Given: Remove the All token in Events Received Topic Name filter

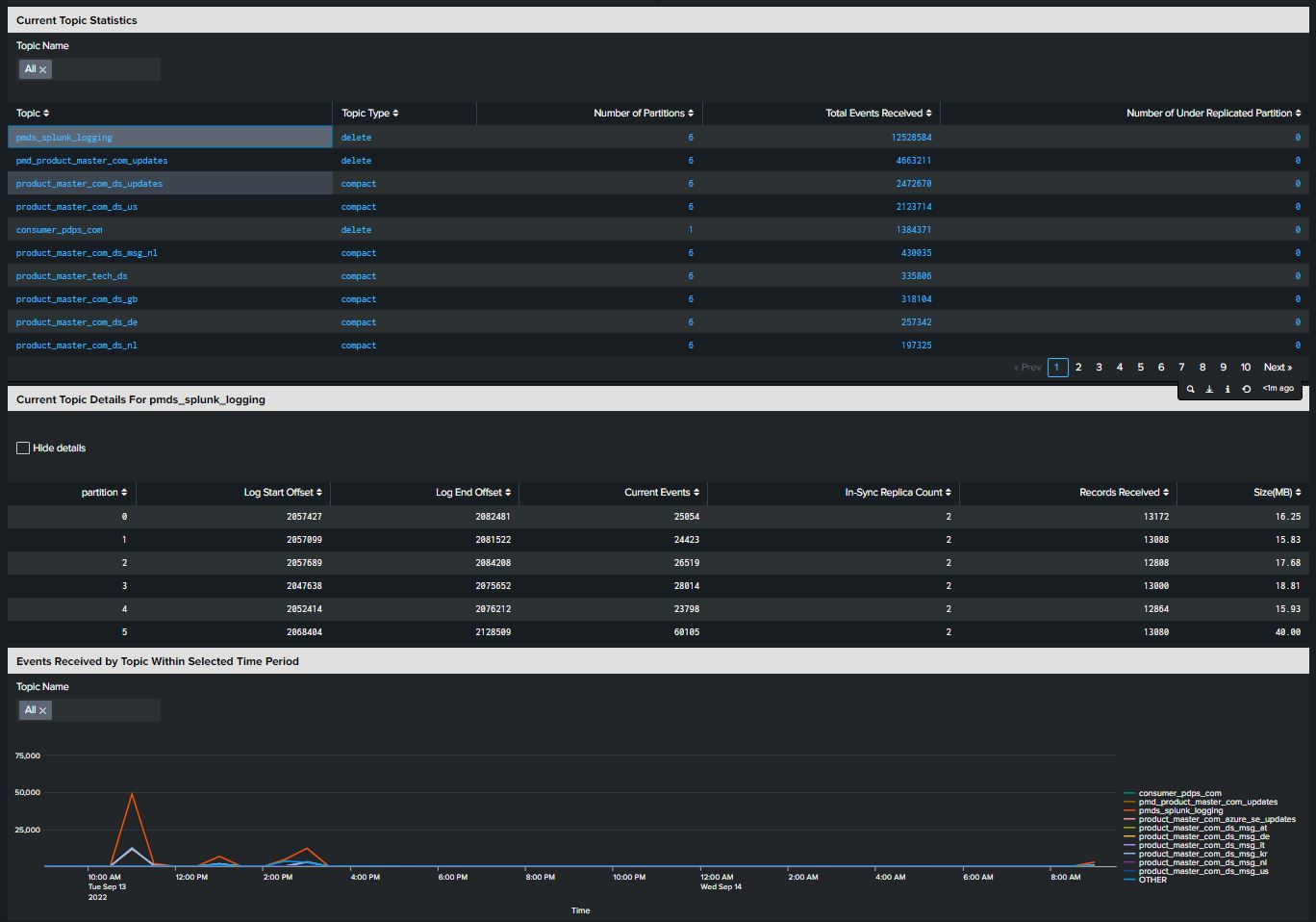Looking at the screenshot, I should click(x=42, y=710).
